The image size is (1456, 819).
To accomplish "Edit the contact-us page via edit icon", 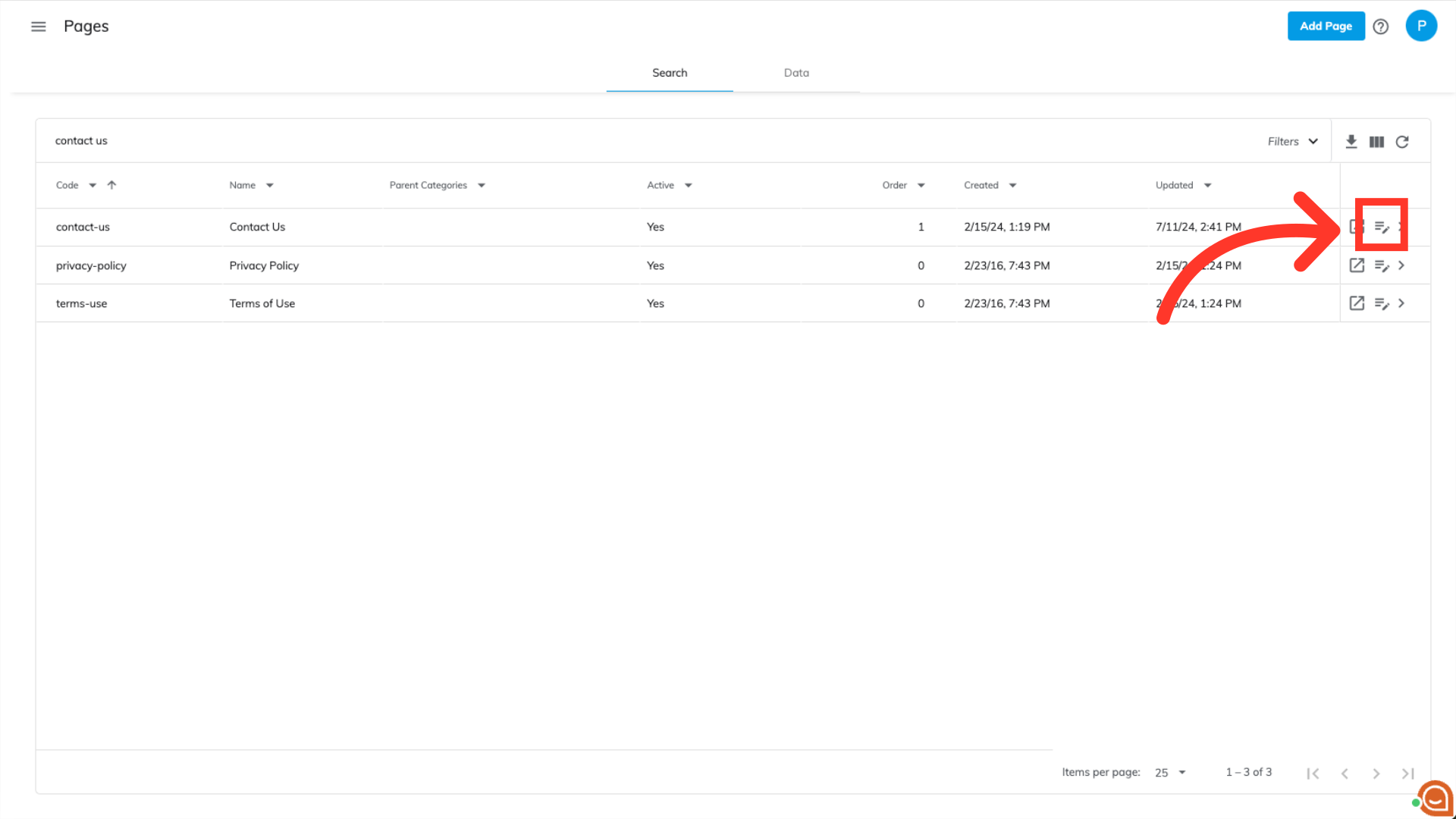I will tap(1382, 227).
